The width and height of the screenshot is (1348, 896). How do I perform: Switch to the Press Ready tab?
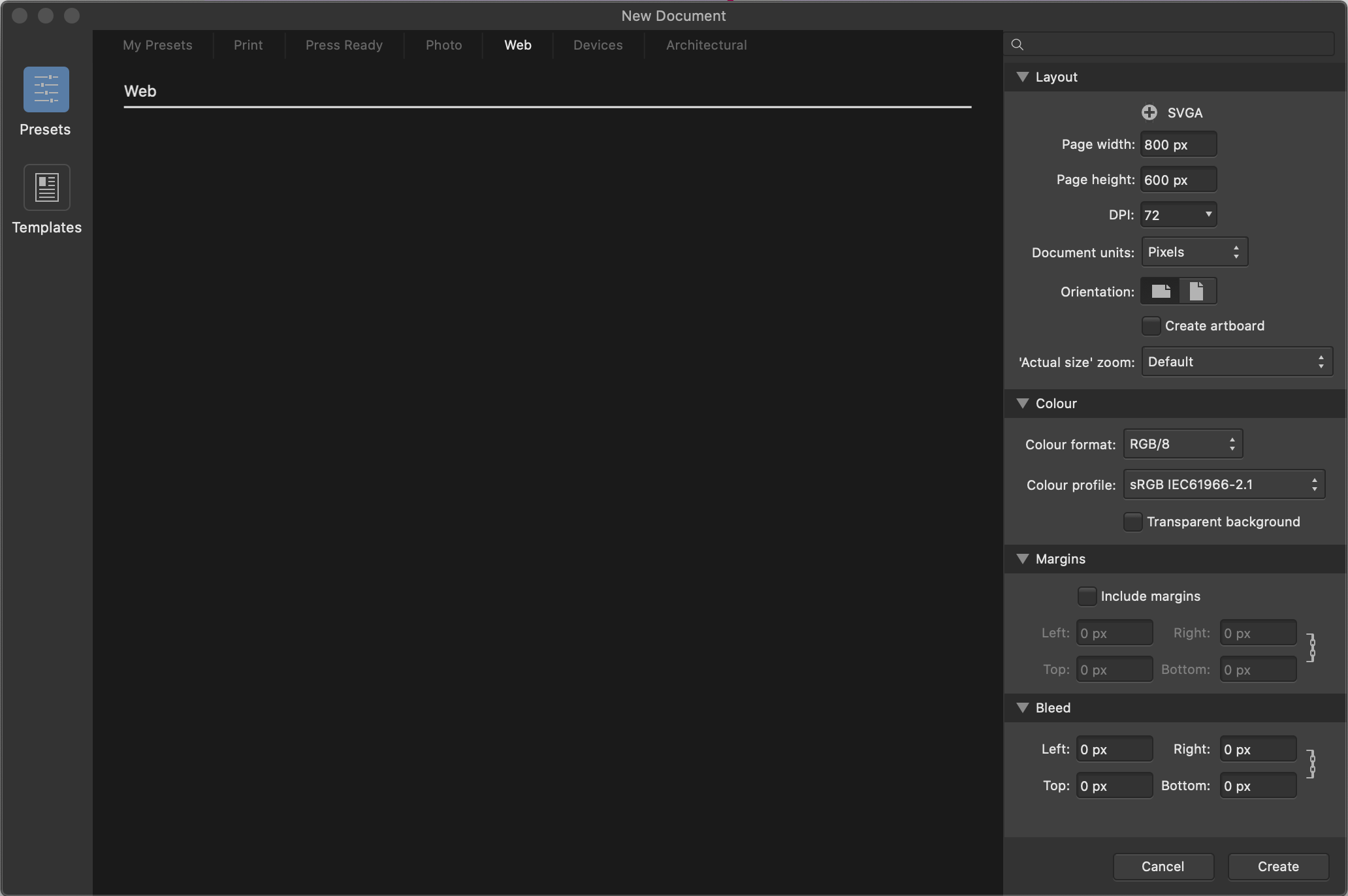tap(344, 45)
